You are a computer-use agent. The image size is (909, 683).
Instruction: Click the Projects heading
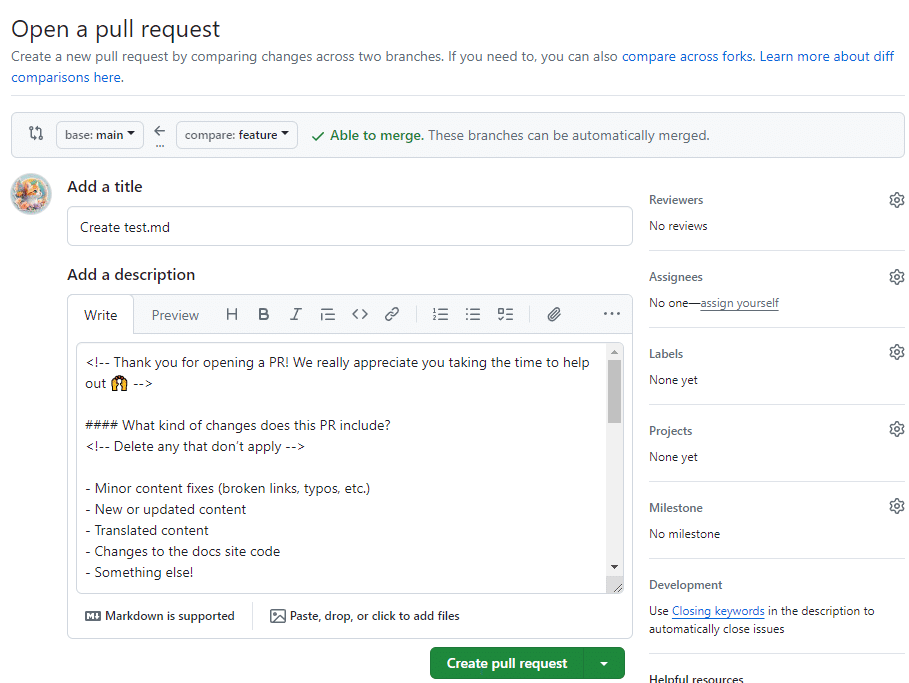coord(671,431)
